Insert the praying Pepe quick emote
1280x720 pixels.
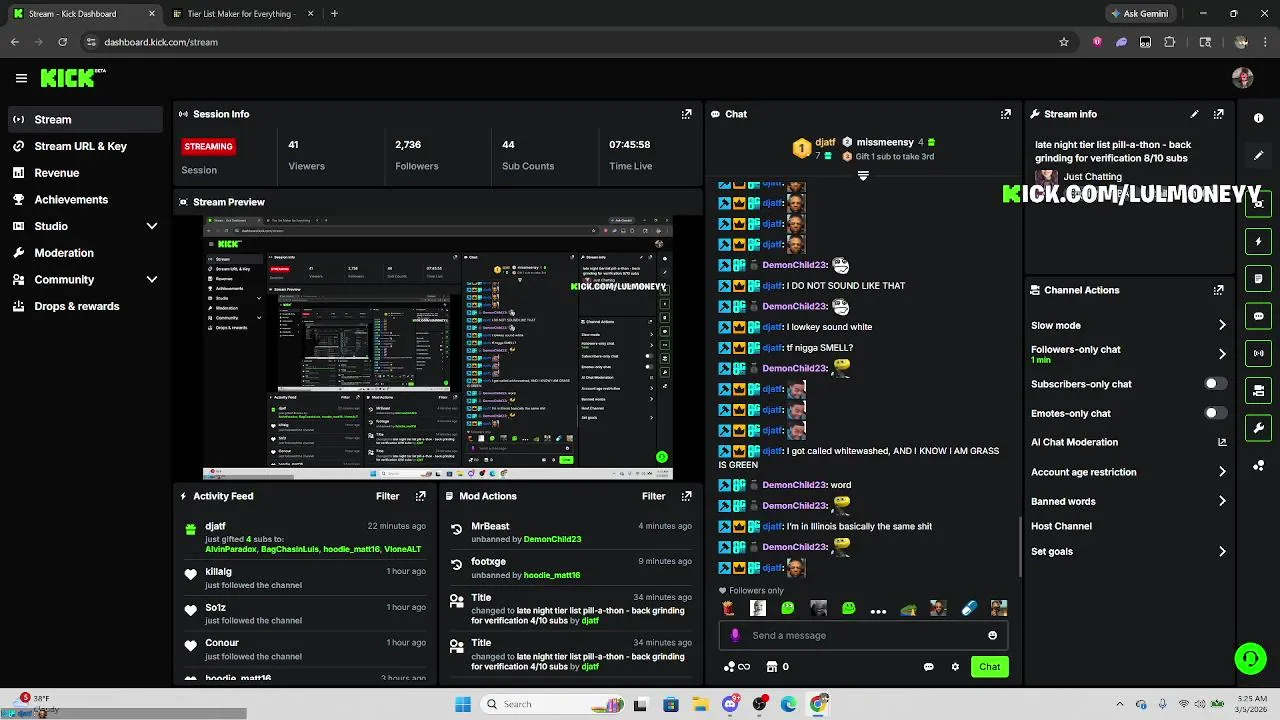tap(908, 608)
